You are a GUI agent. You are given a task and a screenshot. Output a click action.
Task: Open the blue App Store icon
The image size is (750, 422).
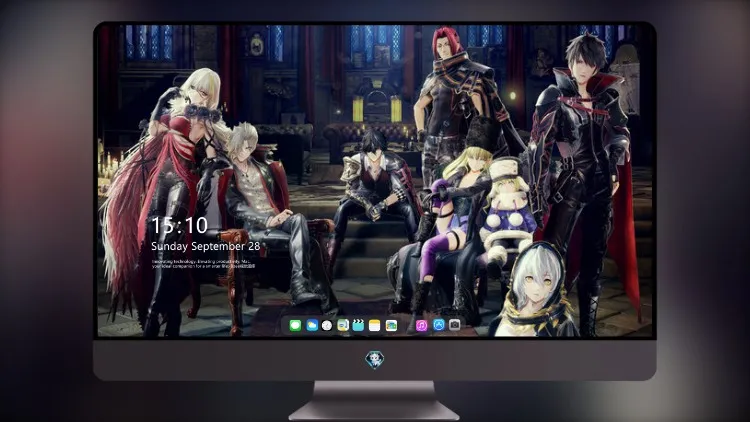pos(439,325)
